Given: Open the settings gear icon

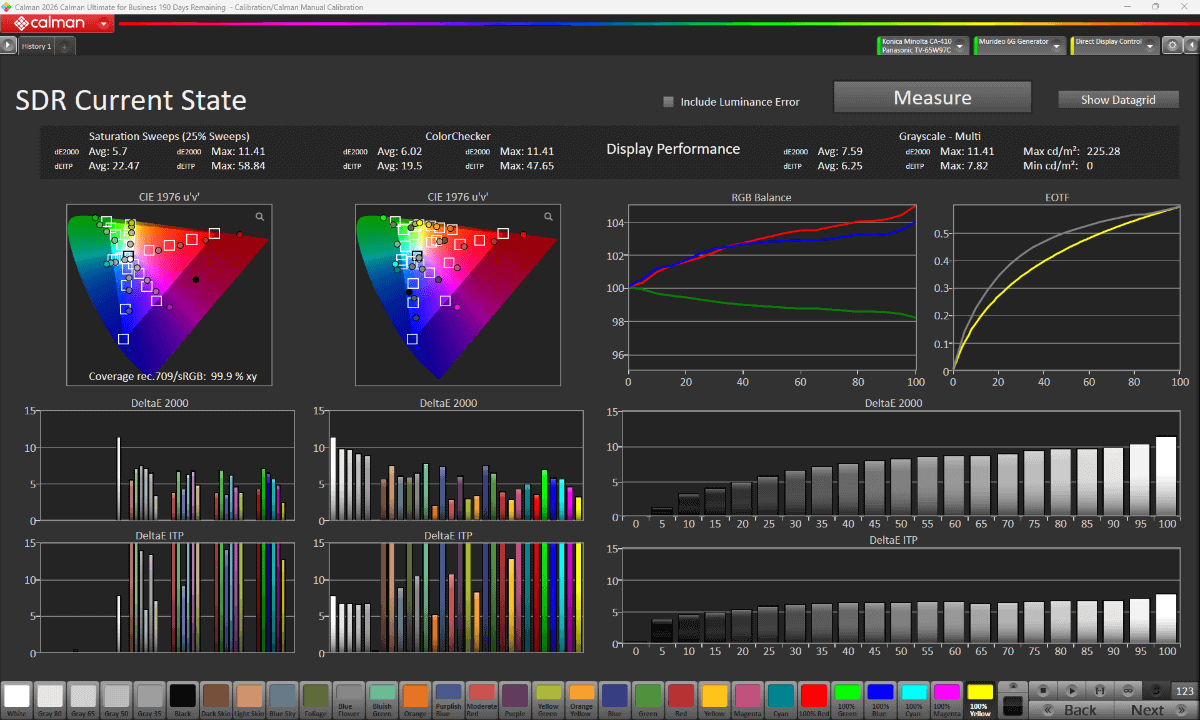Looking at the screenshot, I should click(x=1172, y=45).
